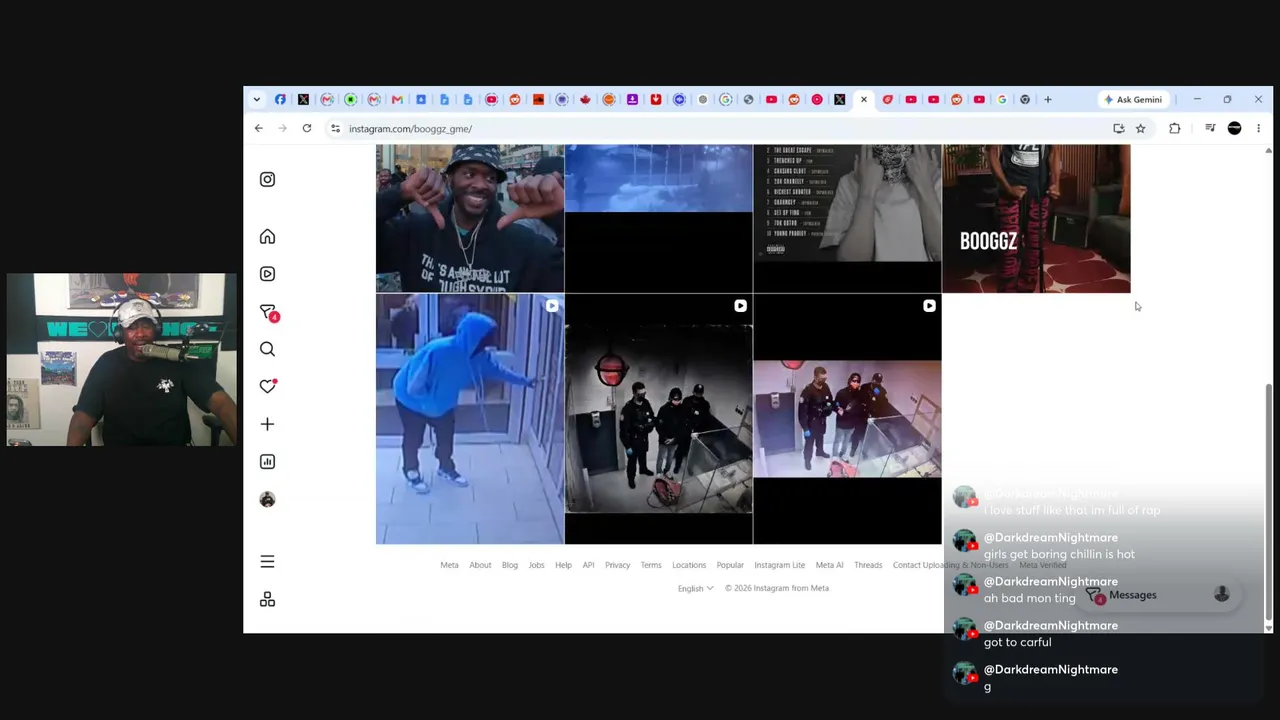Open the Dashboard chart icon in sidebar
Image resolution: width=1280 pixels, height=720 pixels.
click(267, 461)
